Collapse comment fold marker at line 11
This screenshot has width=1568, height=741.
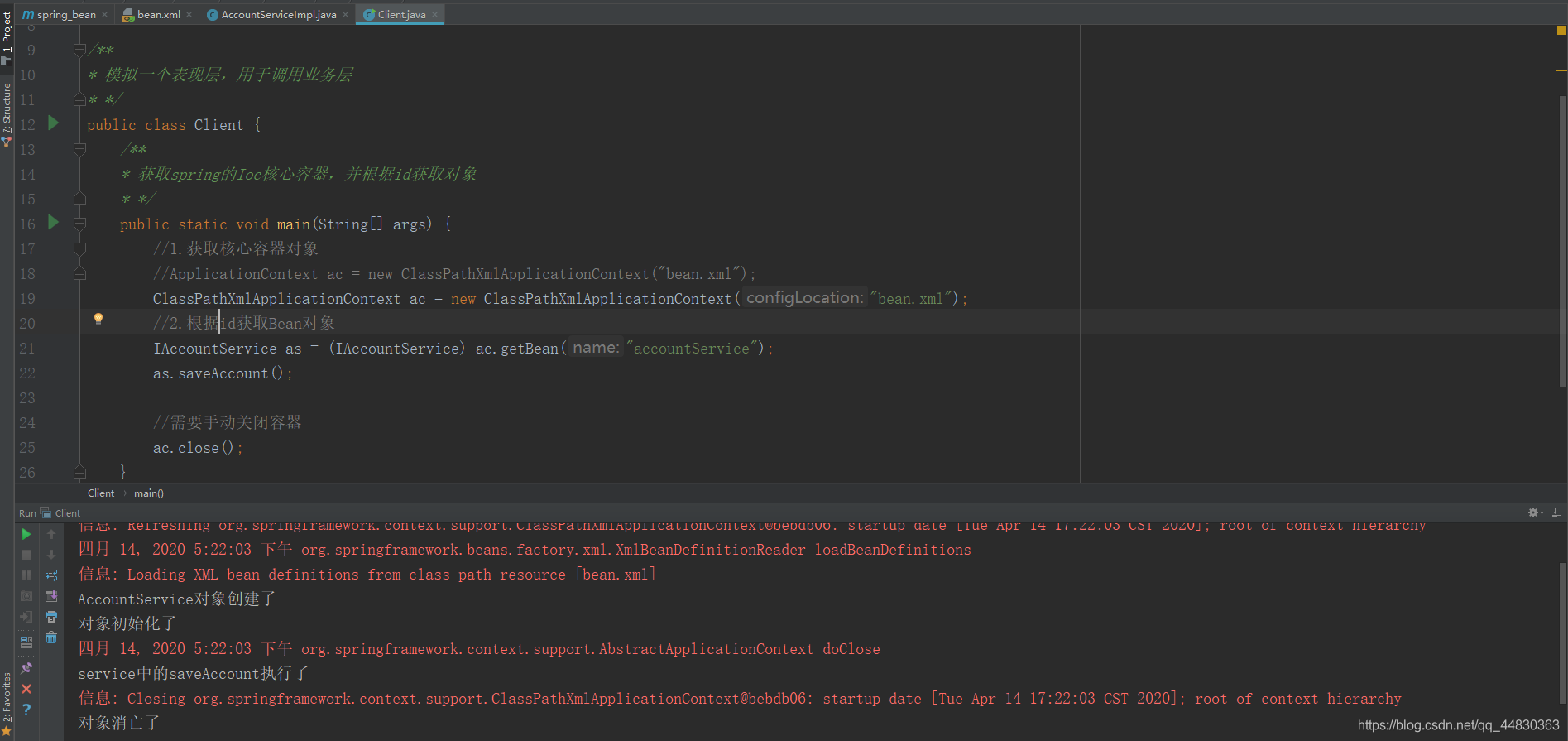click(x=79, y=100)
